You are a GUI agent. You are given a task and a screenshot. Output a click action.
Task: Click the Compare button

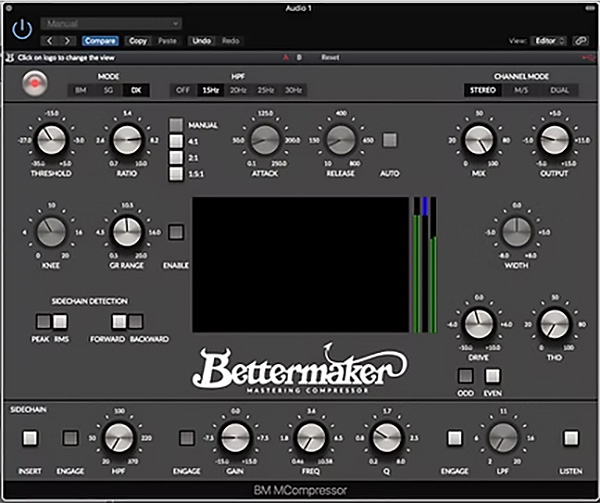[100, 41]
